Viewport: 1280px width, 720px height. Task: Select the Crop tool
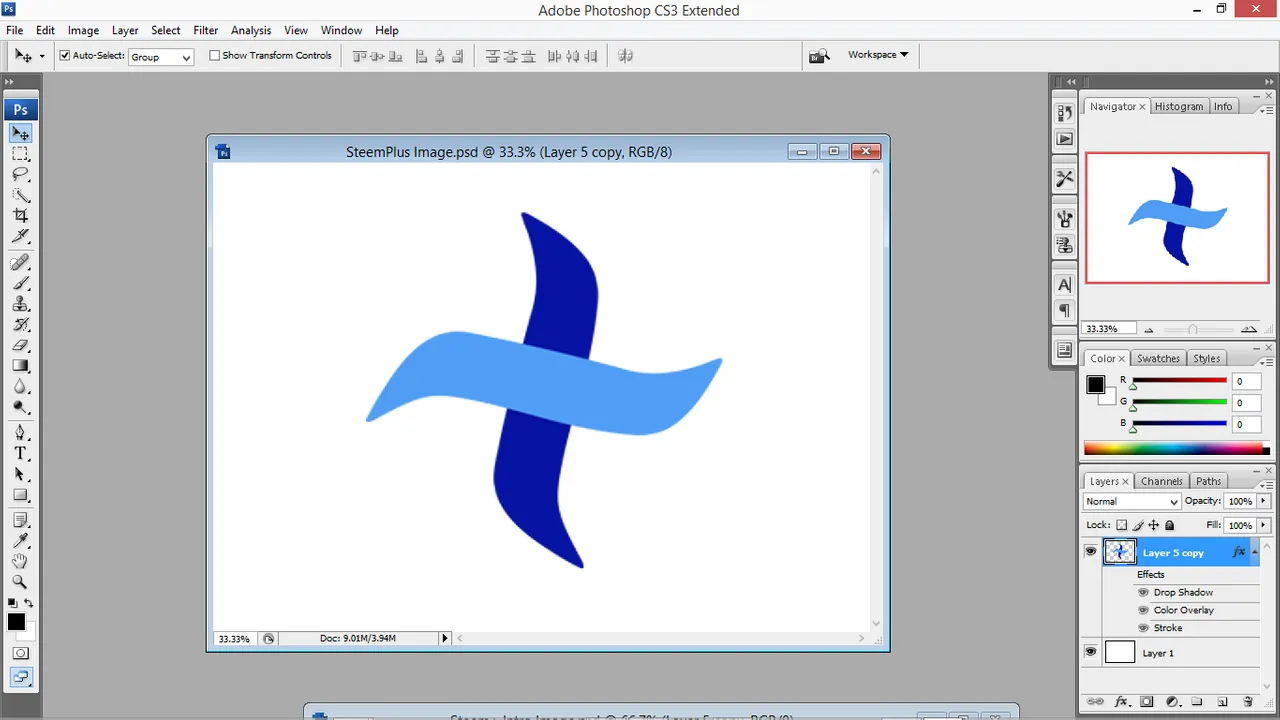[20, 215]
